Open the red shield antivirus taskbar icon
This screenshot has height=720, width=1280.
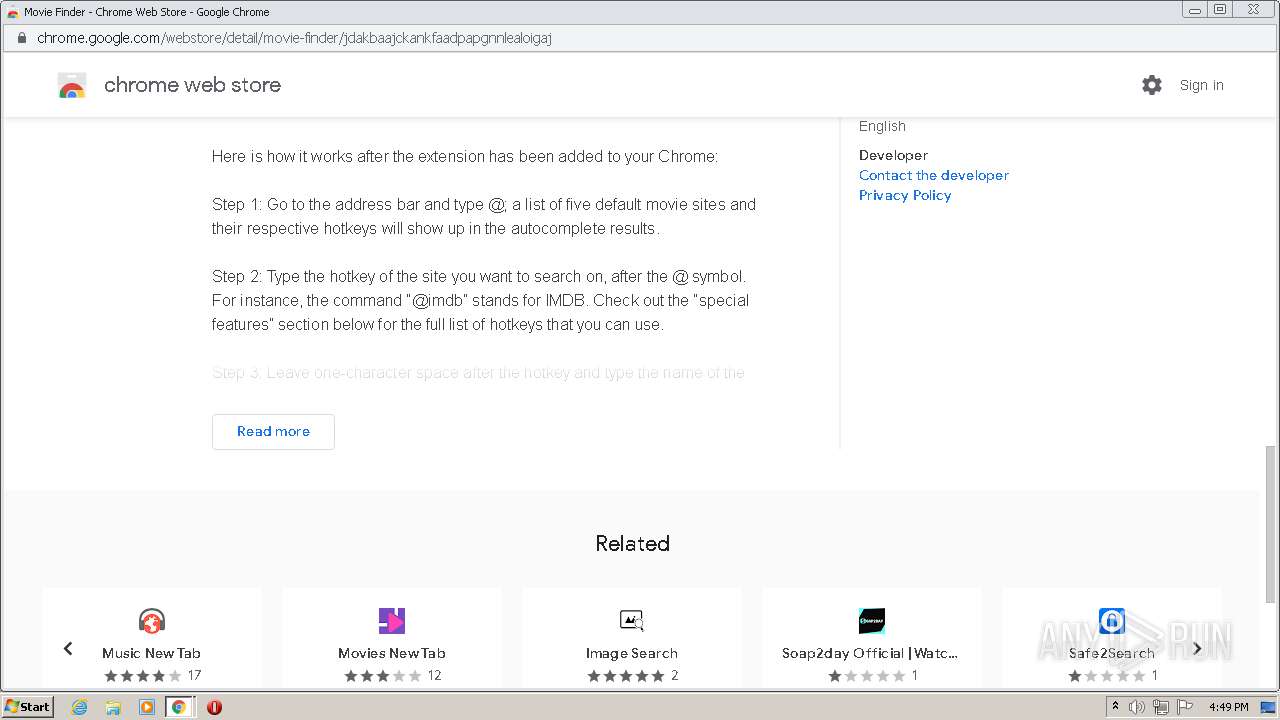click(x=214, y=707)
